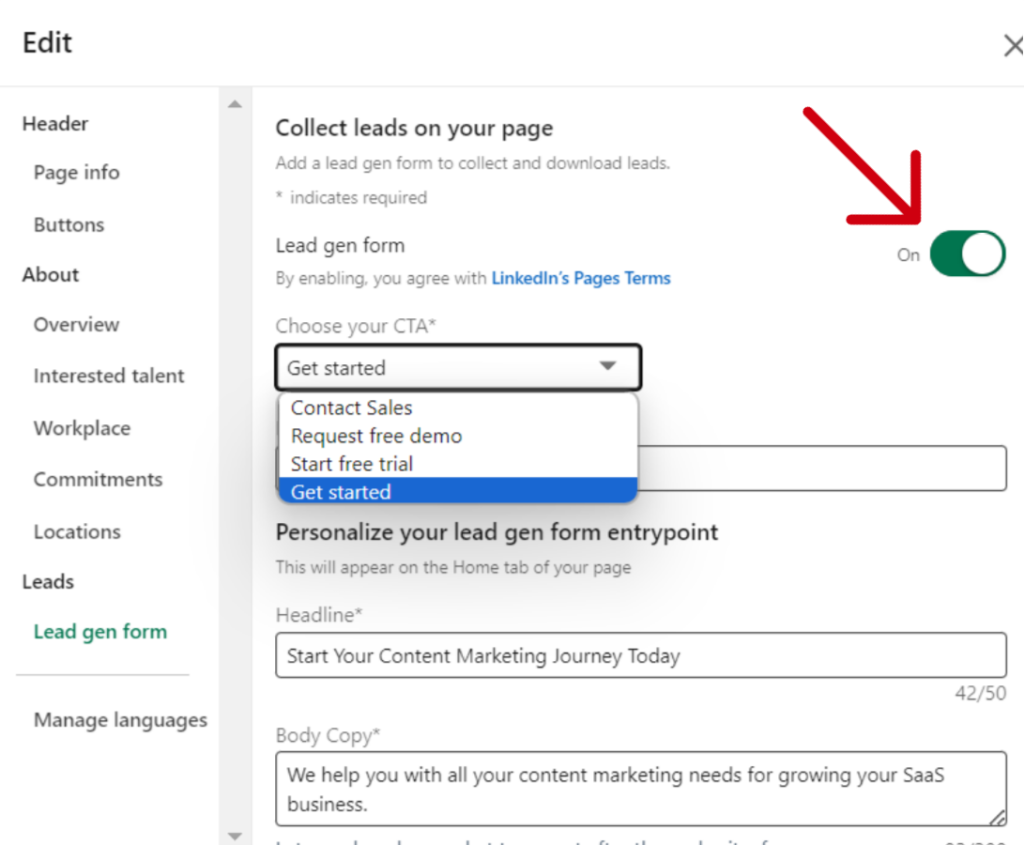Viewport: 1024px width, 845px height.
Task: Click Manage languages
Action: pyautogui.click(x=120, y=719)
